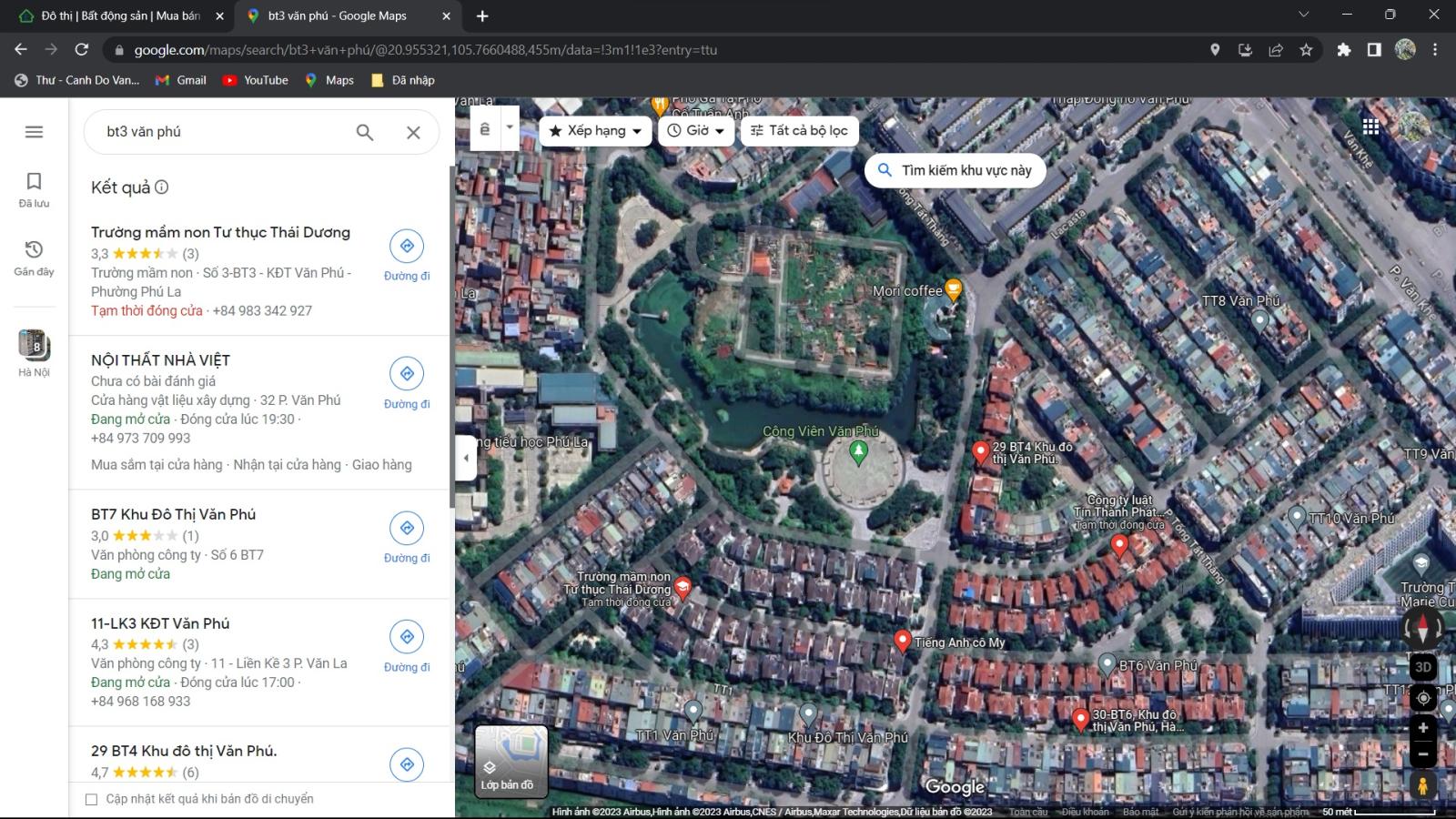The width and height of the screenshot is (1456, 819).
Task: Open 11-LK3 KĐT Văn Phú result
Action: [160, 623]
